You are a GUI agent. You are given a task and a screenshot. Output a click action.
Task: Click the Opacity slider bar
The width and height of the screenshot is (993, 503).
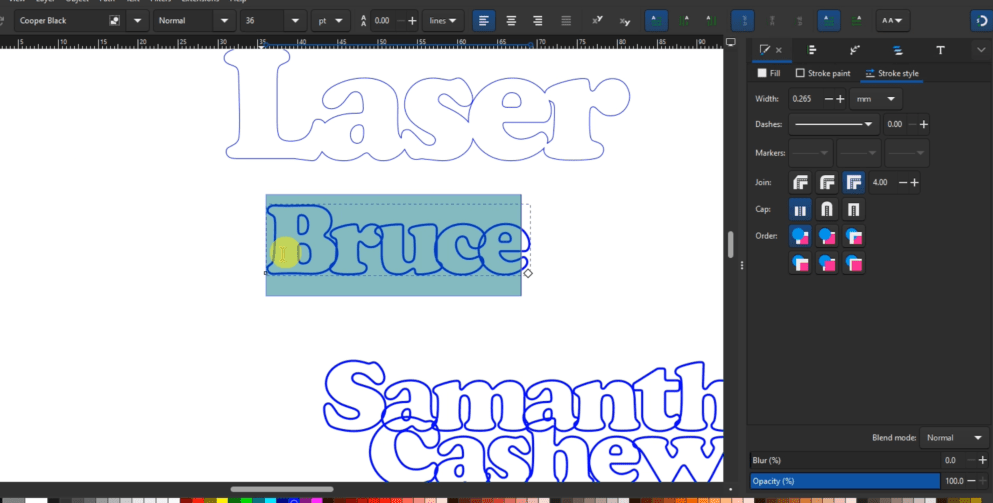[x=844, y=481]
